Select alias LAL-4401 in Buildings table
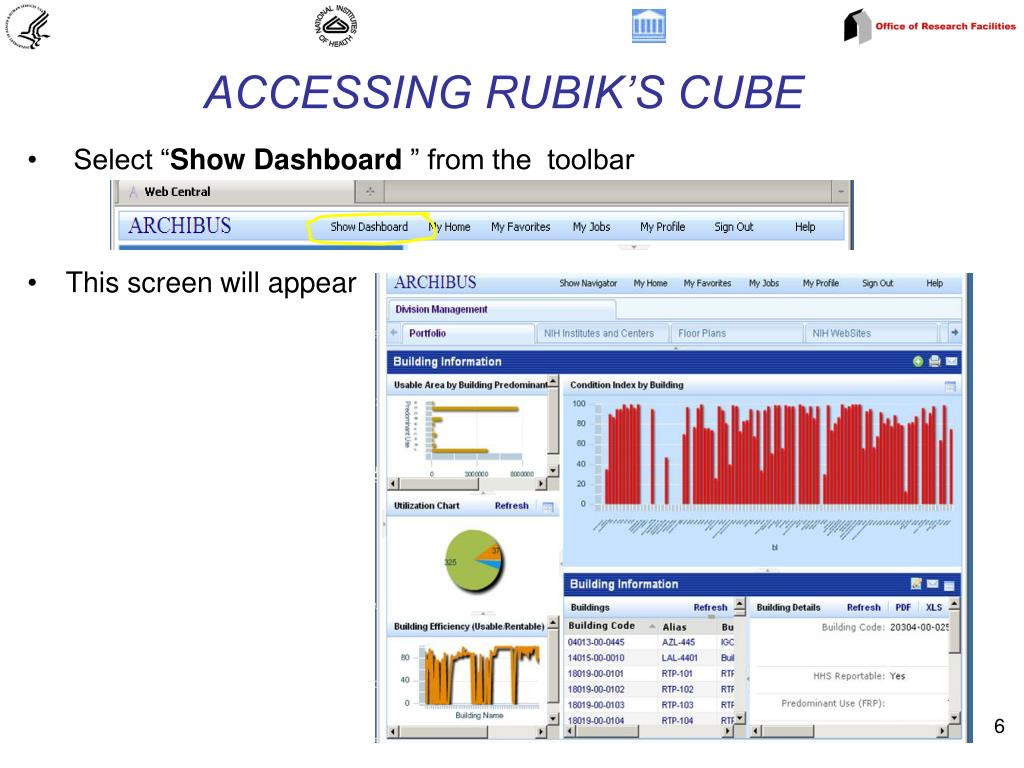1024x768 pixels. (x=679, y=658)
